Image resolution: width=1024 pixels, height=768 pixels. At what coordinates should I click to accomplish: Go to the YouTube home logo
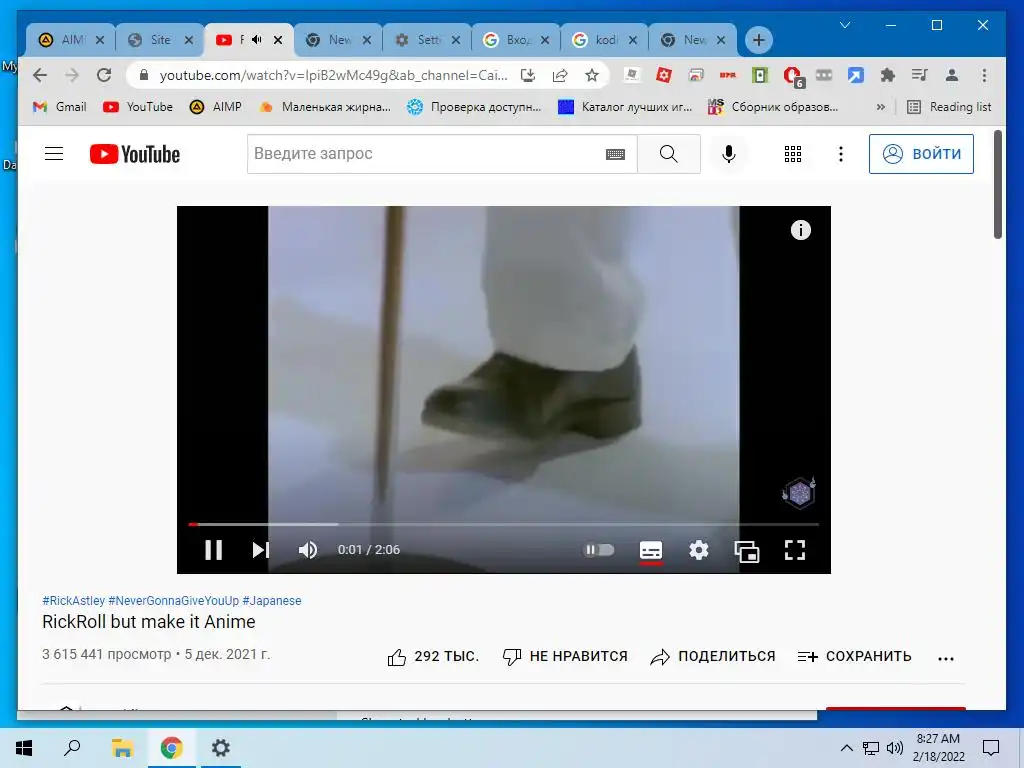point(135,154)
